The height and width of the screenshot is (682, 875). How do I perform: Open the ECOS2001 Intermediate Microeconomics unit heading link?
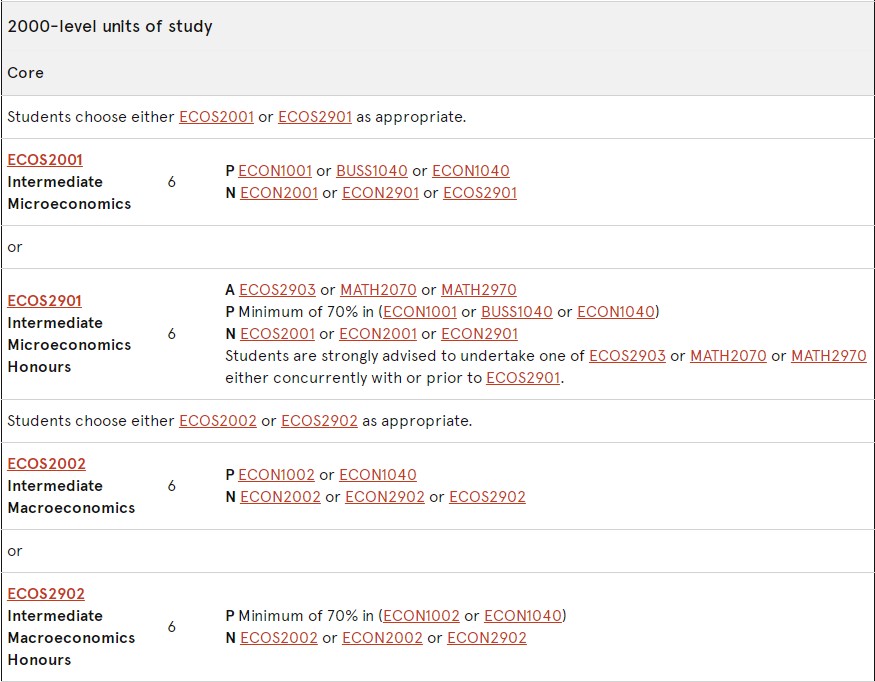coord(45,160)
